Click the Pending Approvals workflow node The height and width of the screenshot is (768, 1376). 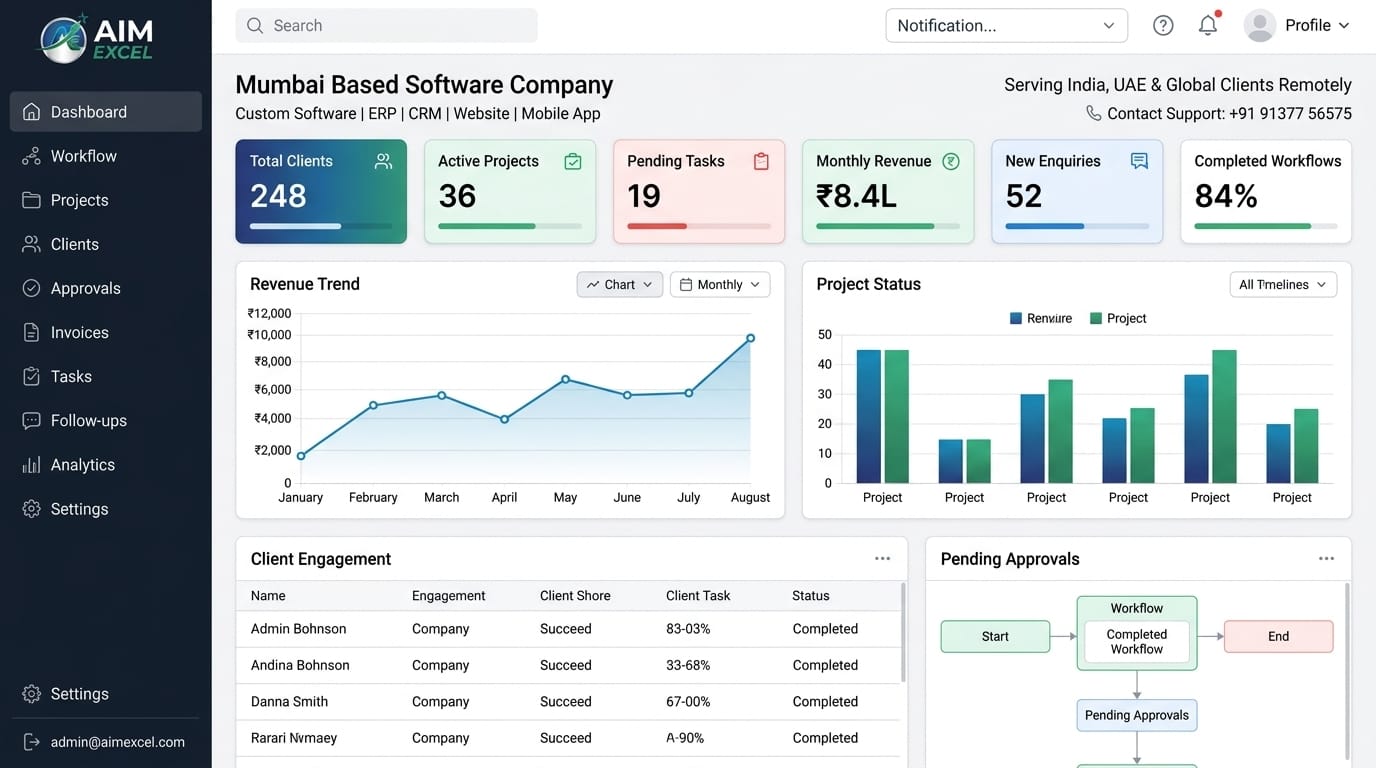point(1137,715)
